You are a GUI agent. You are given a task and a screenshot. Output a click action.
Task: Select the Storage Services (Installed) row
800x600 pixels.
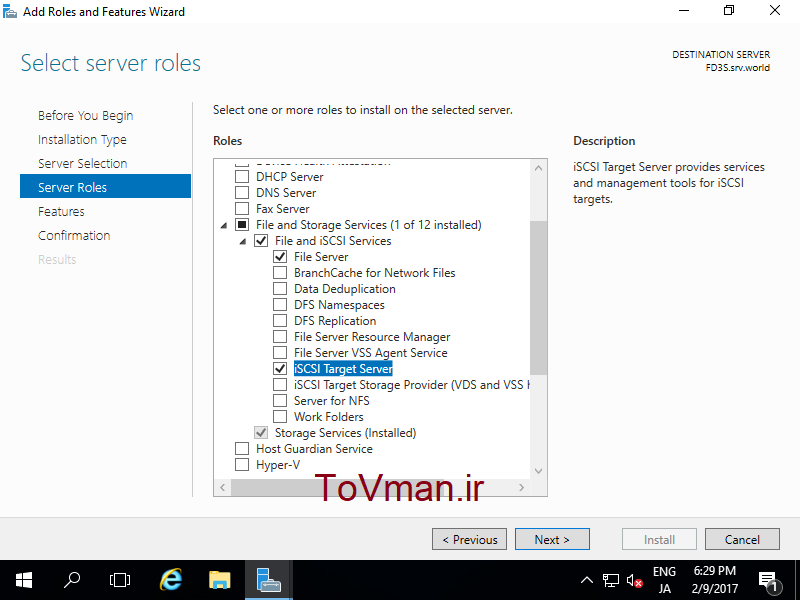click(x=345, y=433)
